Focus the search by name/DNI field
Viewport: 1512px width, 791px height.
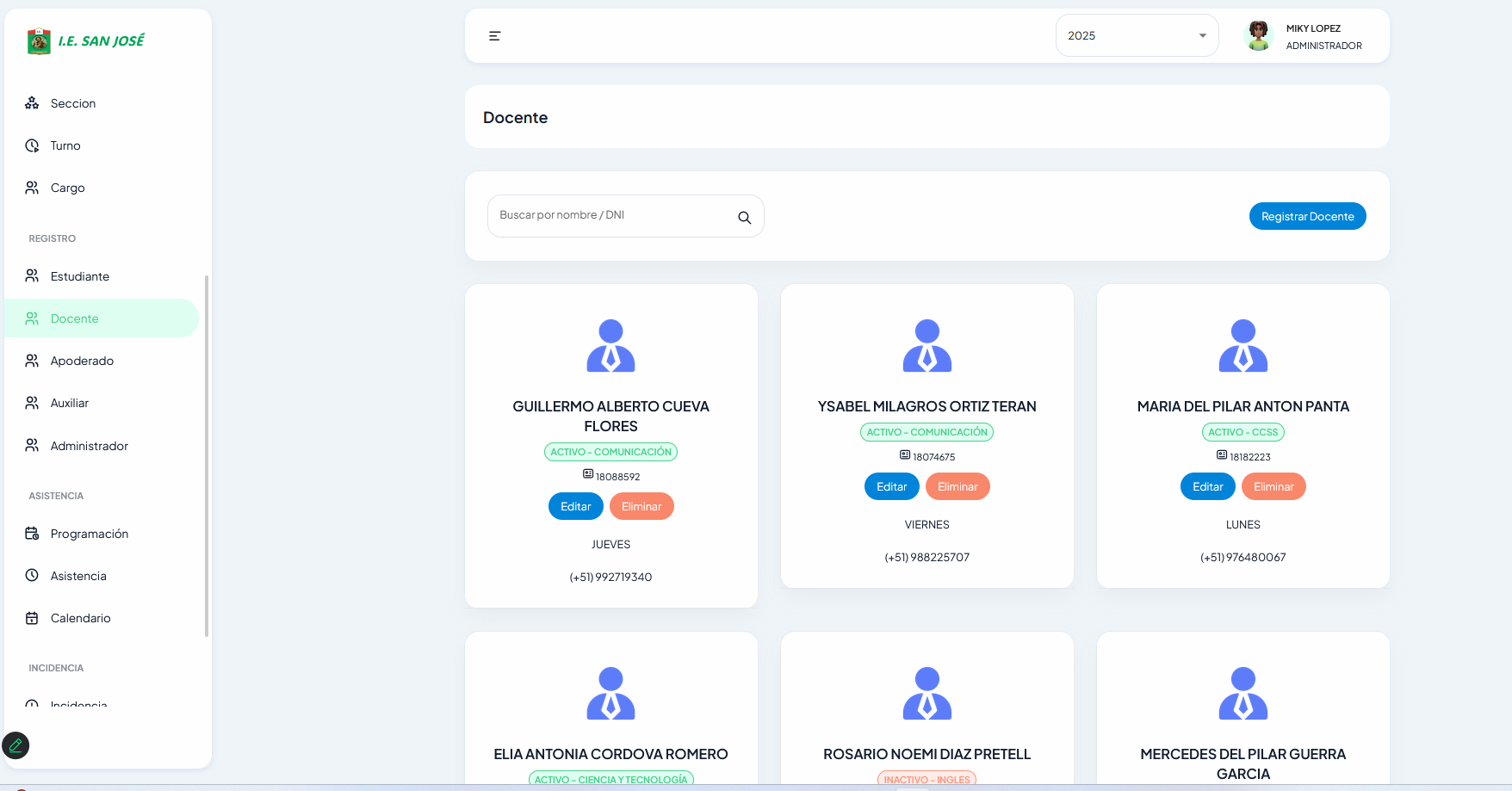(x=611, y=216)
